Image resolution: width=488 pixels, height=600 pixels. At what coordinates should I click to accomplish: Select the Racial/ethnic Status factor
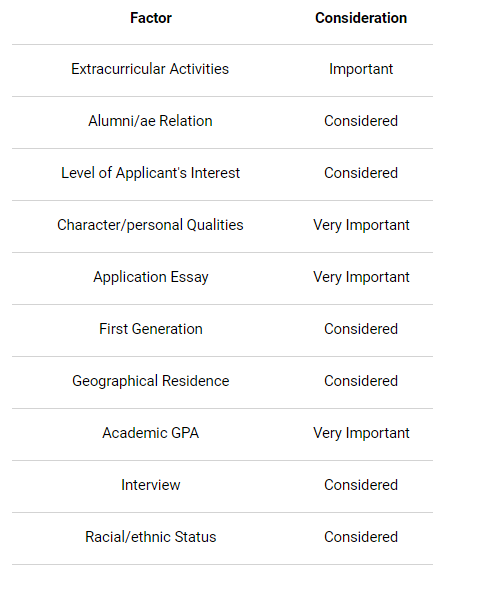coord(151,537)
